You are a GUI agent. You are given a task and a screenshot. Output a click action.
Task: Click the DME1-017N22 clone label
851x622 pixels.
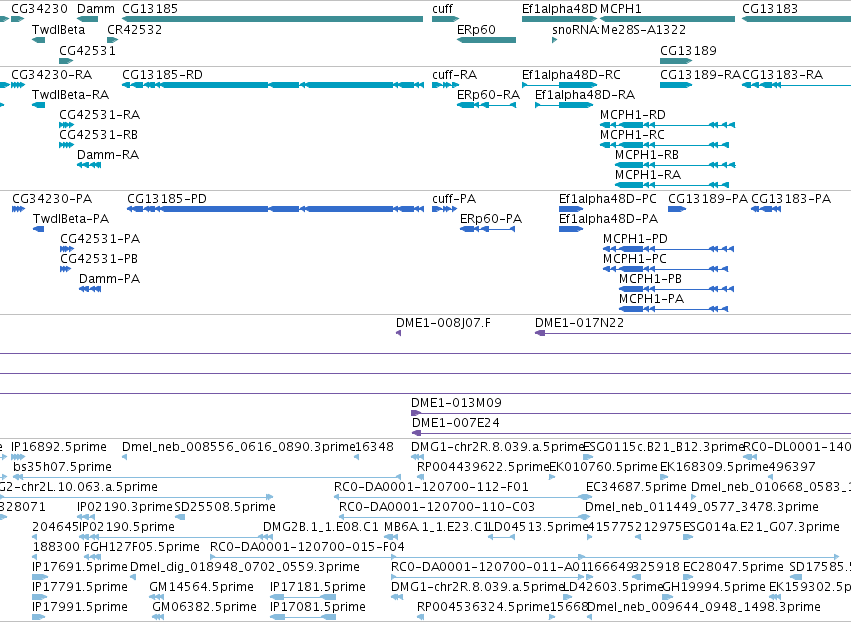[x=579, y=323]
